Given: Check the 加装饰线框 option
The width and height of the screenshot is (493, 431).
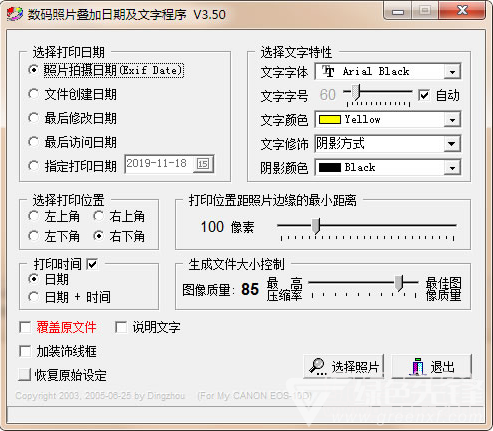Looking at the screenshot, I should [x=25, y=351].
